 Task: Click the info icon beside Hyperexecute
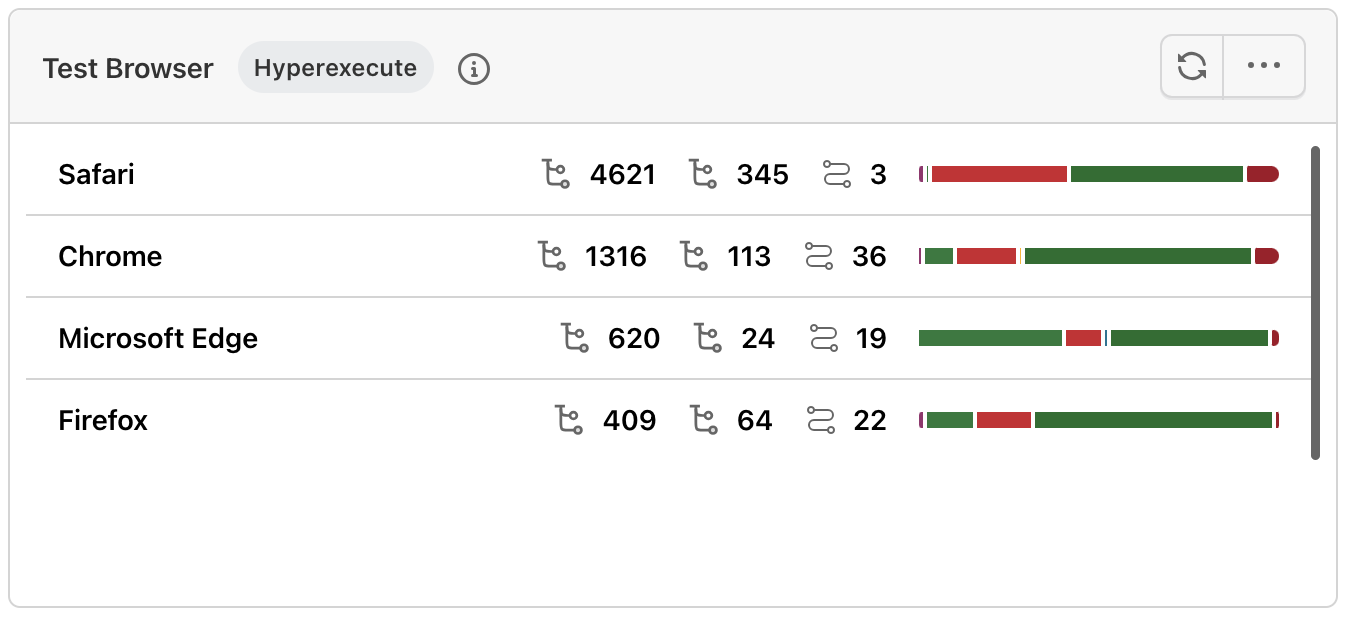(474, 69)
